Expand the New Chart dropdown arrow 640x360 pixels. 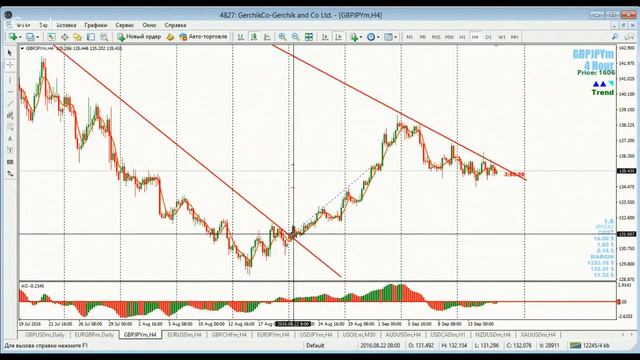pyautogui.click(x=20, y=37)
